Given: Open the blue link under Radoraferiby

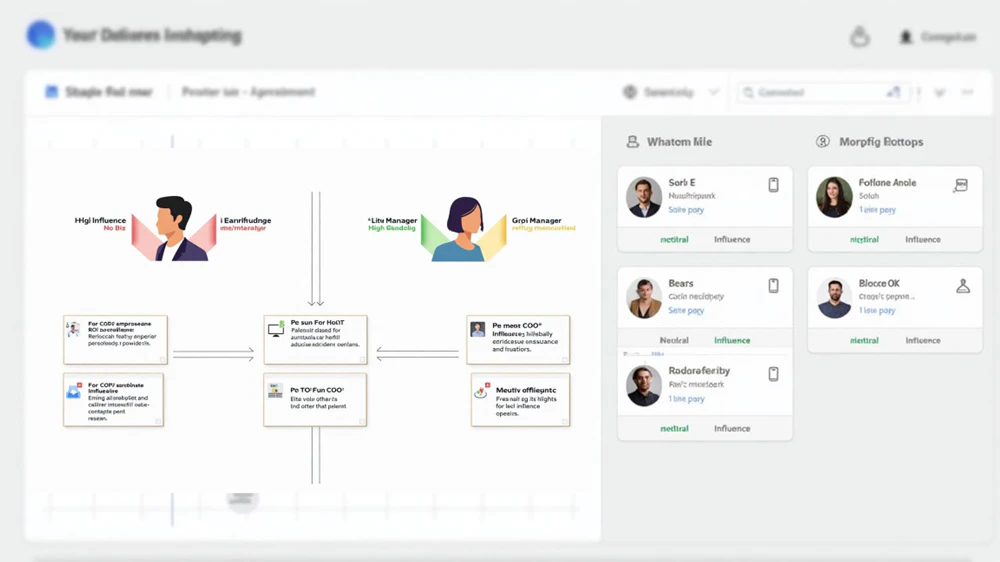Looking at the screenshot, I should (686, 399).
